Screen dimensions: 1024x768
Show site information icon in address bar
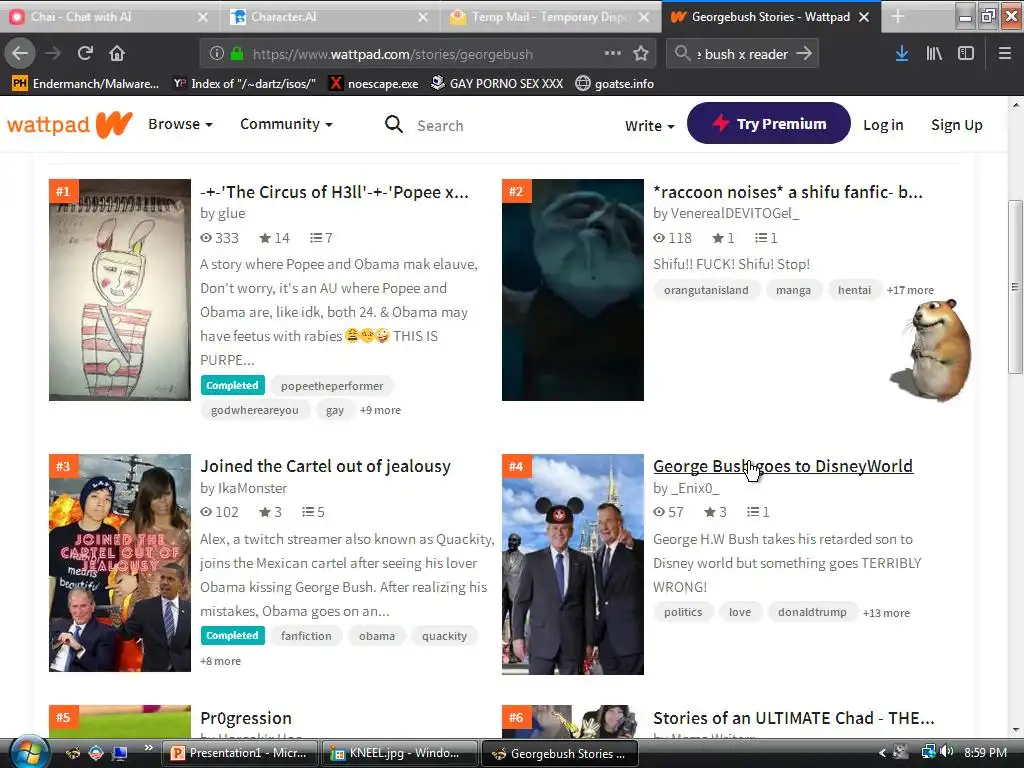pos(217,54)
